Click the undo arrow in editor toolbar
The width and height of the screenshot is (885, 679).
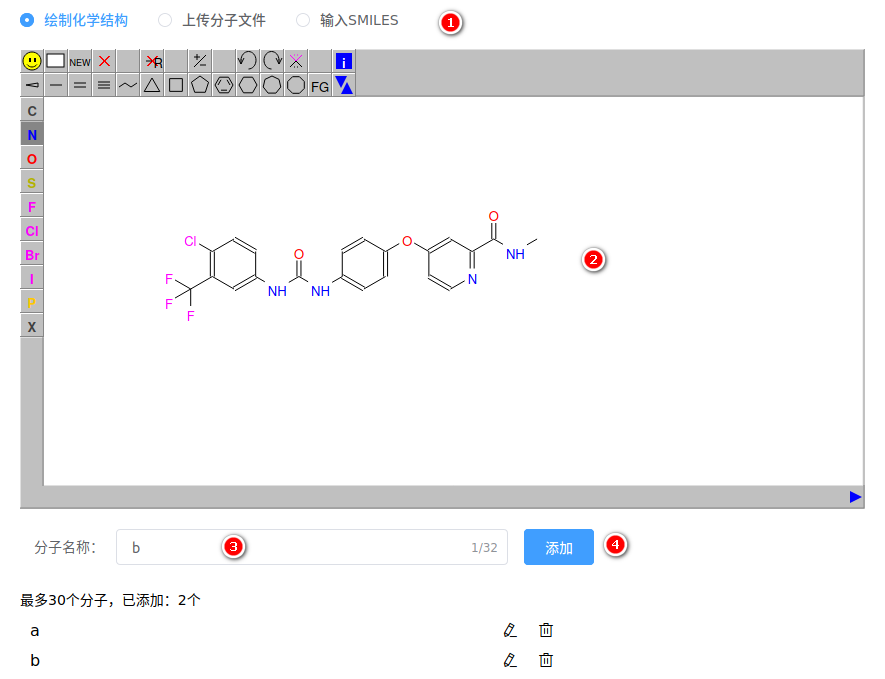point(248,61)
